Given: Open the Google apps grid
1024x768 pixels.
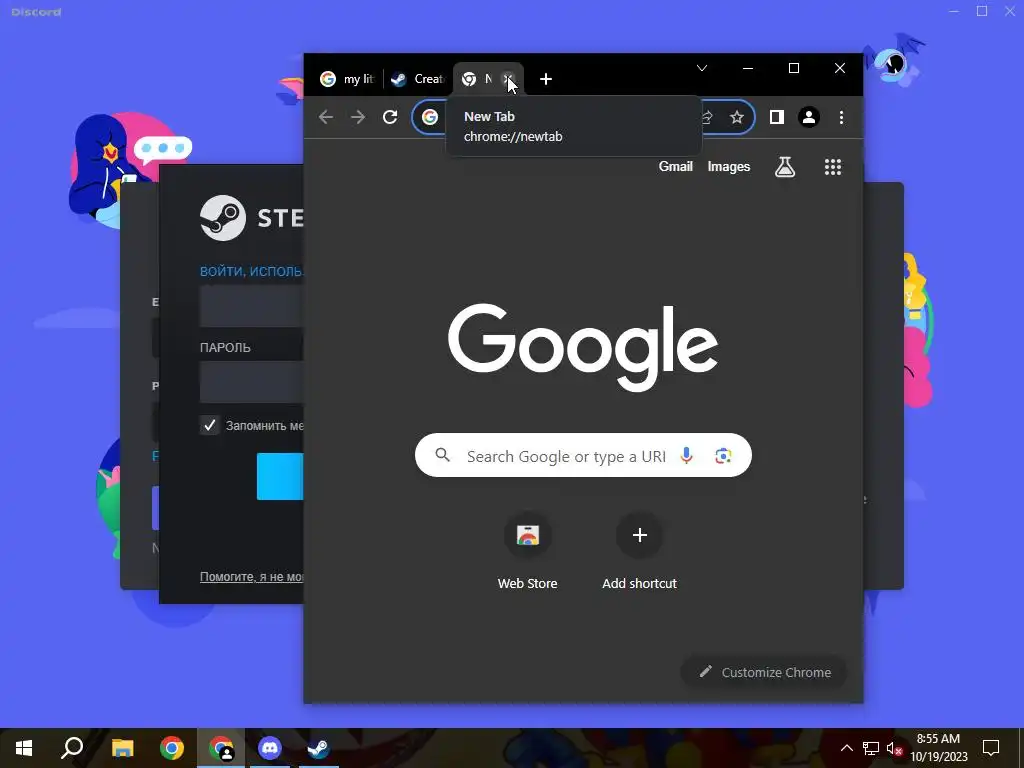Looking at the screenshot, I should click(x=833, y=167).
